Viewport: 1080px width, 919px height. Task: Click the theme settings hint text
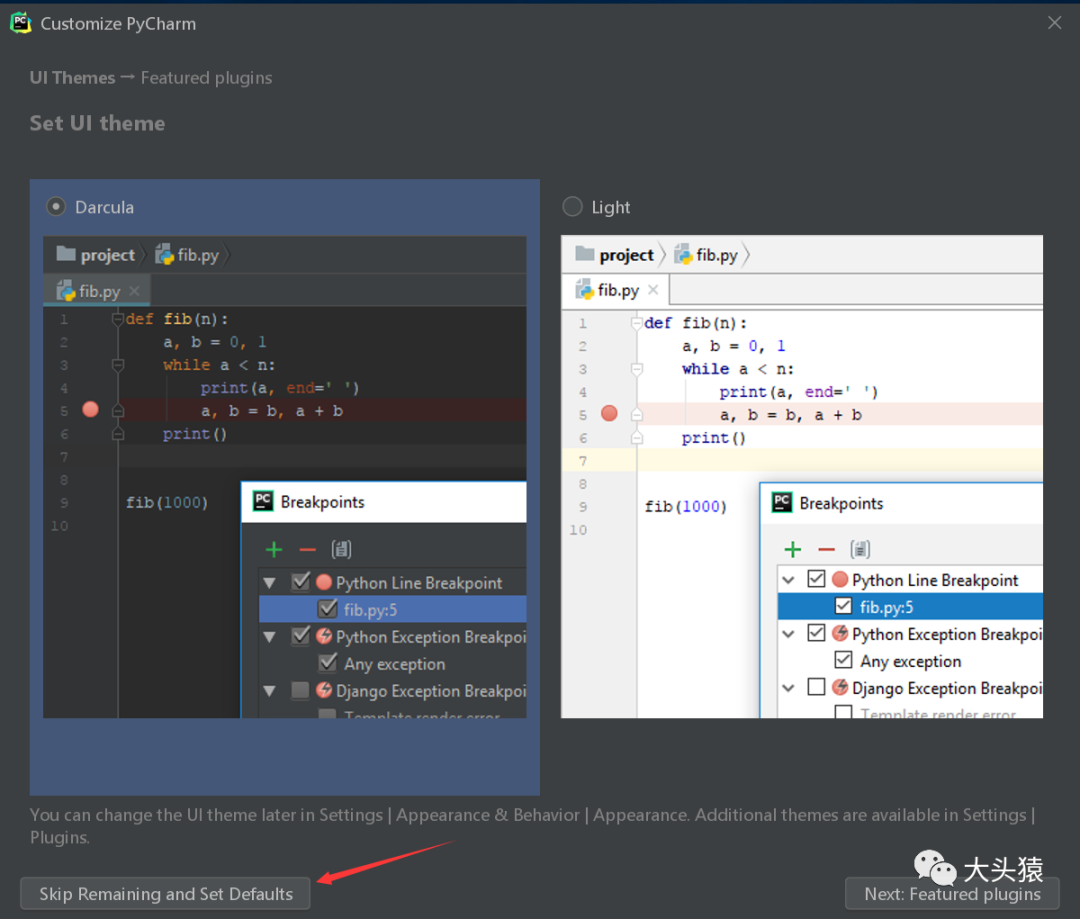(532, 826)
